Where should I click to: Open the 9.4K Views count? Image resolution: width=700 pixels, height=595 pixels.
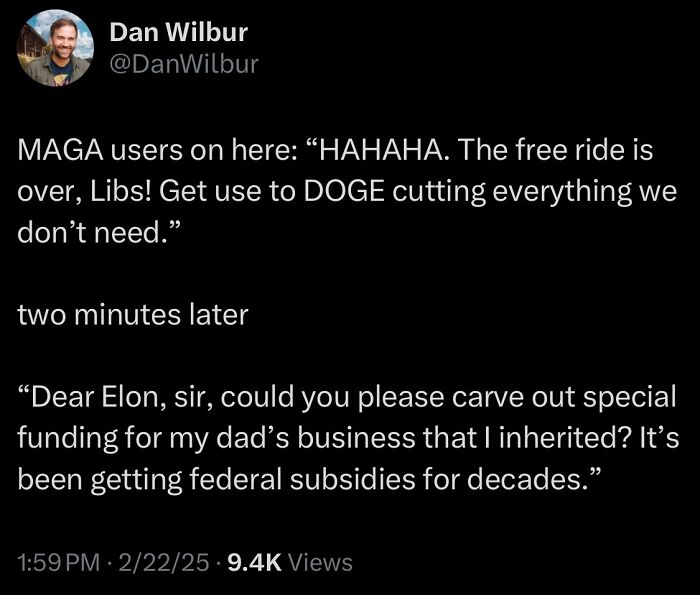[x=290, y=563]
